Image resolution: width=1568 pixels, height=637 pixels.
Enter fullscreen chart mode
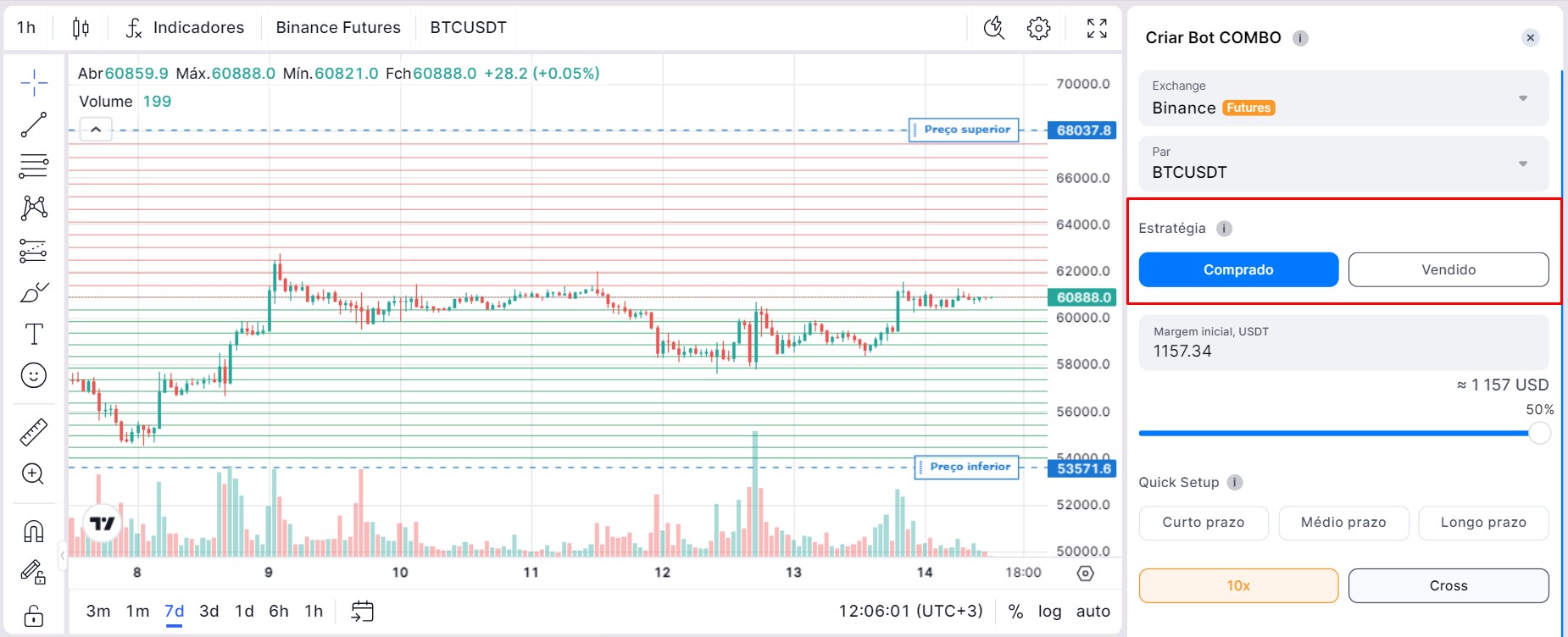click(x=1097, y=28)
